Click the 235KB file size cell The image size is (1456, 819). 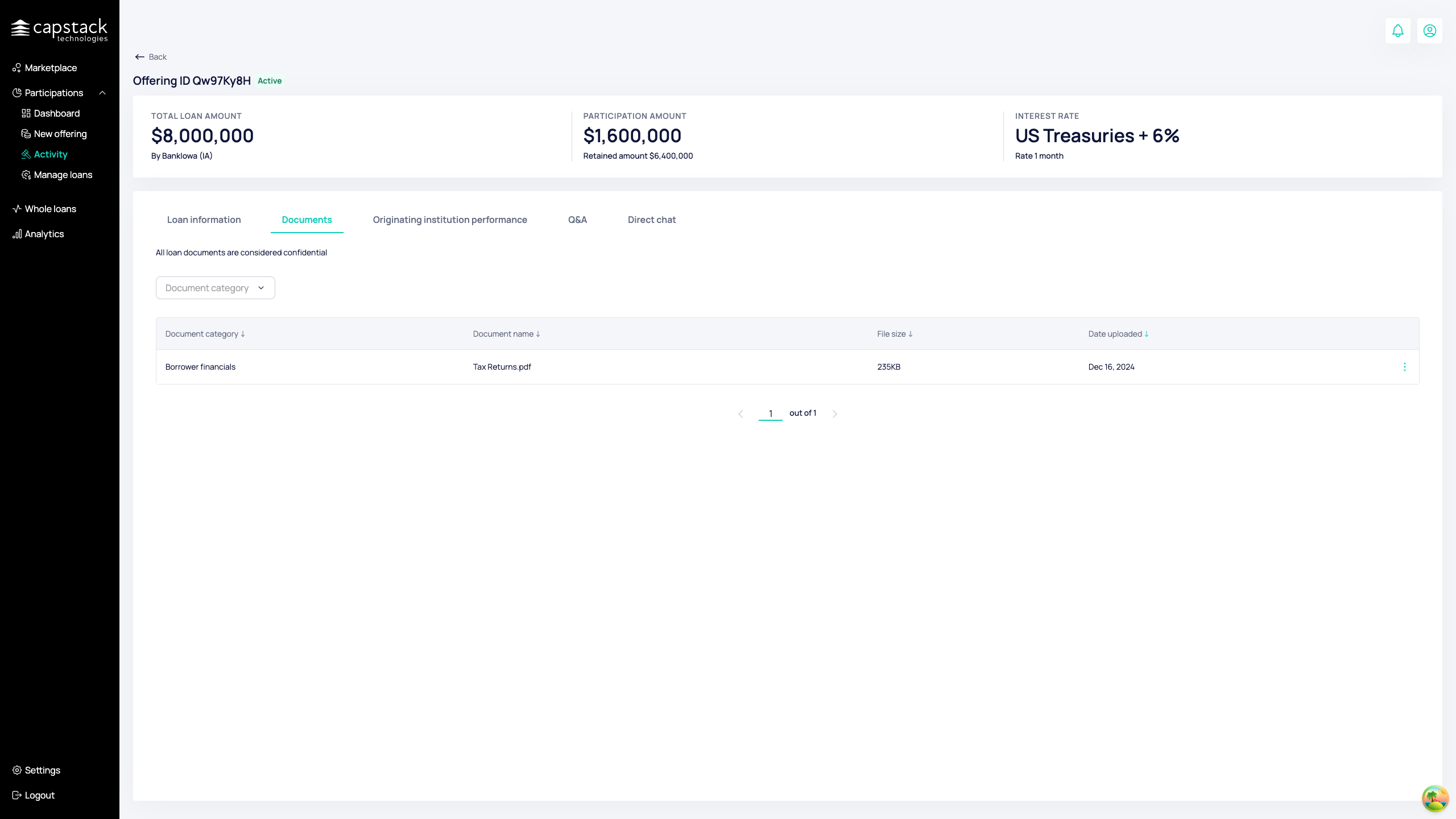(x=888, y=367)
